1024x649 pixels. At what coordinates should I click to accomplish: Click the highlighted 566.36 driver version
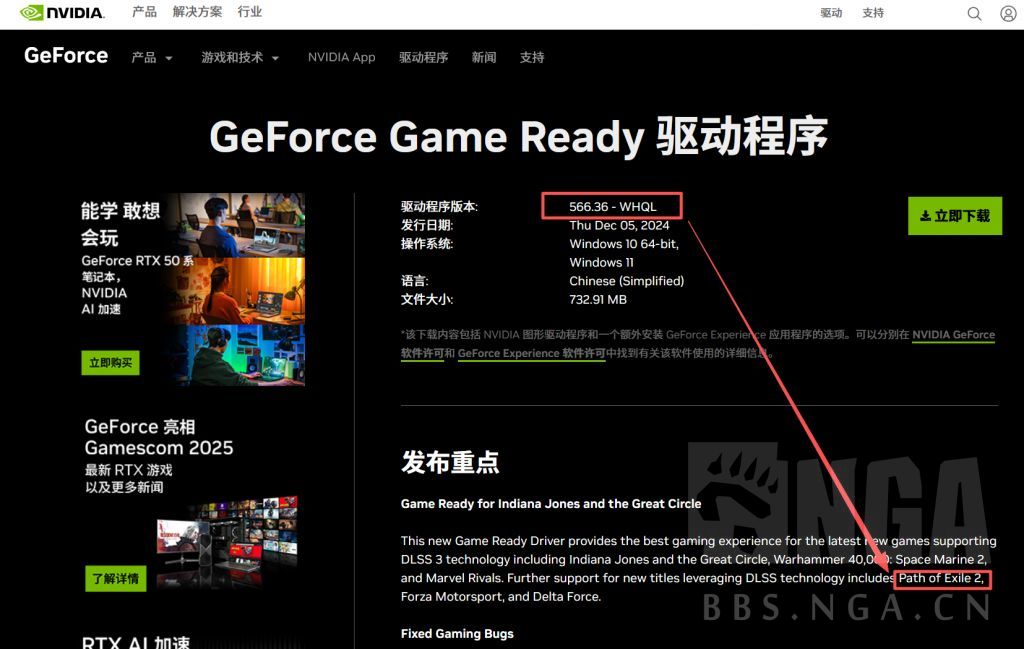(611, 206)
